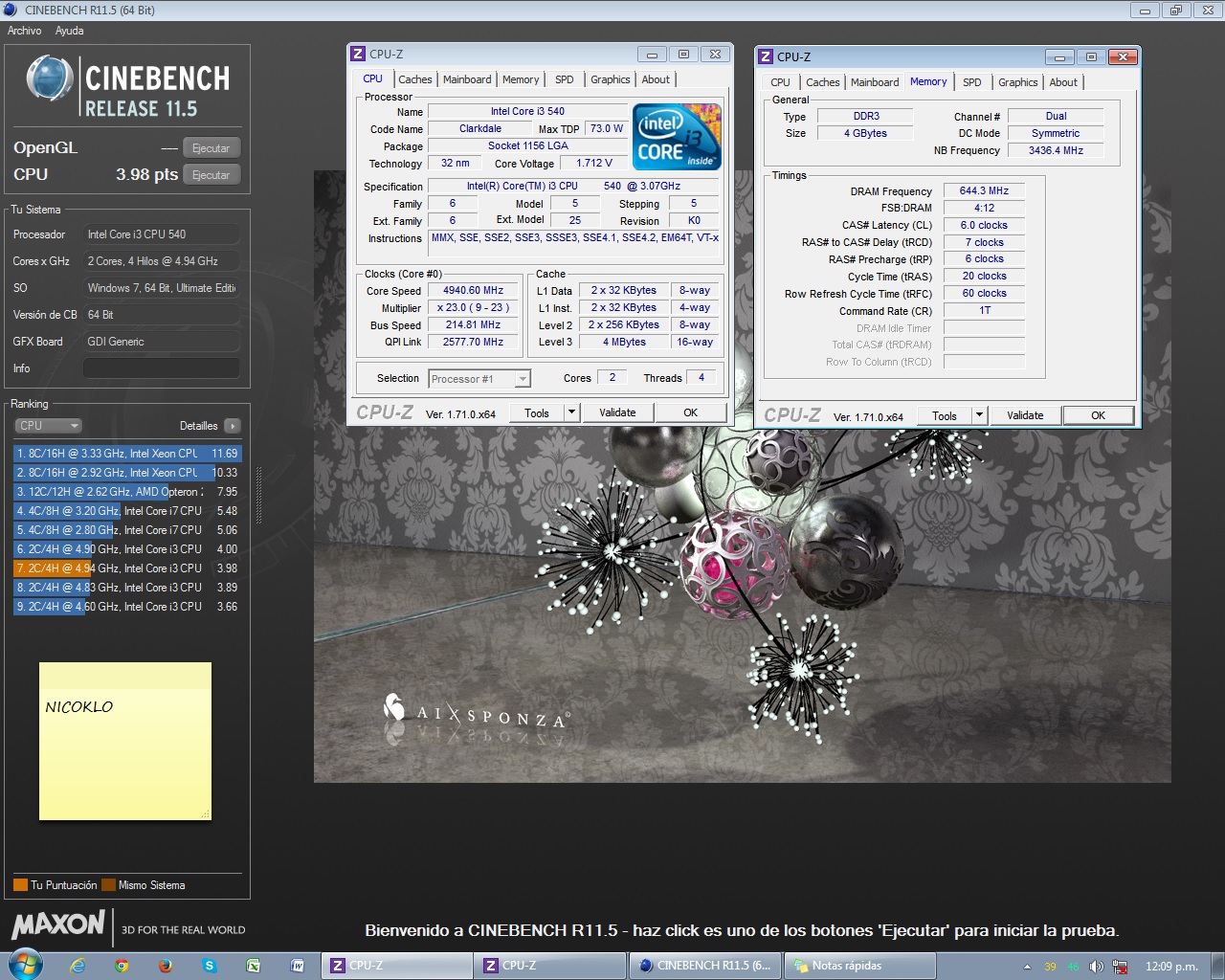The width and height of the screenshot is (1225, 980).
Task: Minimize the right CPU-Z window
Action: tap(1059, 56)
